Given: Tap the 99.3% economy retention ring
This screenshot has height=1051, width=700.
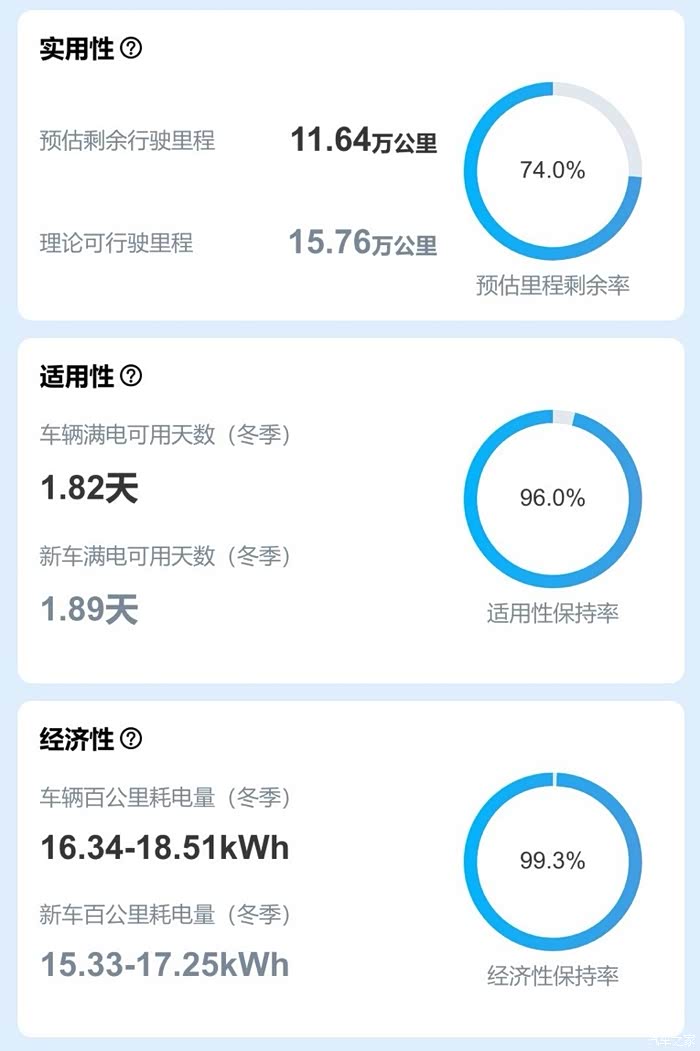Looking at the screenshot, I should (552, 861).
